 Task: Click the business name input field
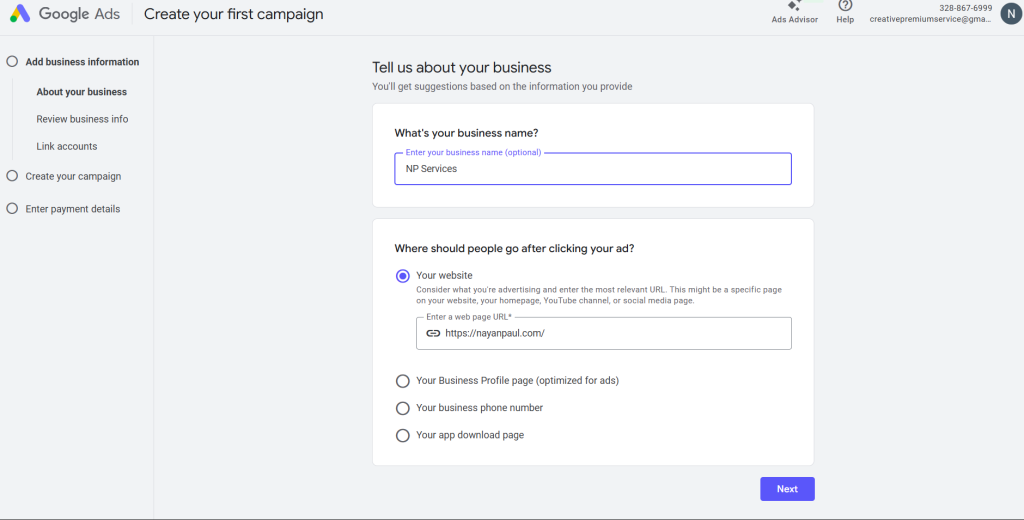592,169
